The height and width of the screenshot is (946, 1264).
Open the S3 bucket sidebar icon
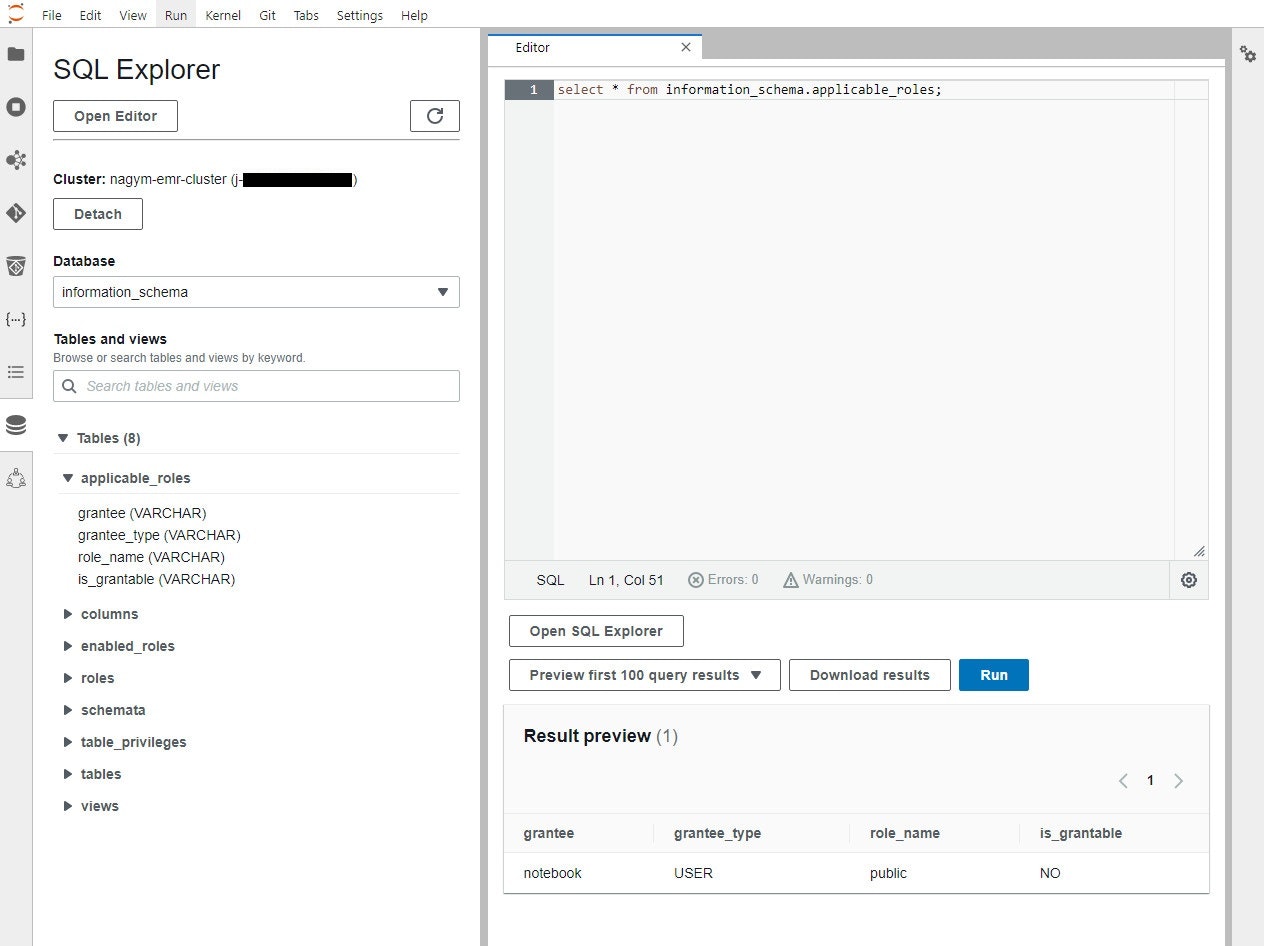point(16,266)
